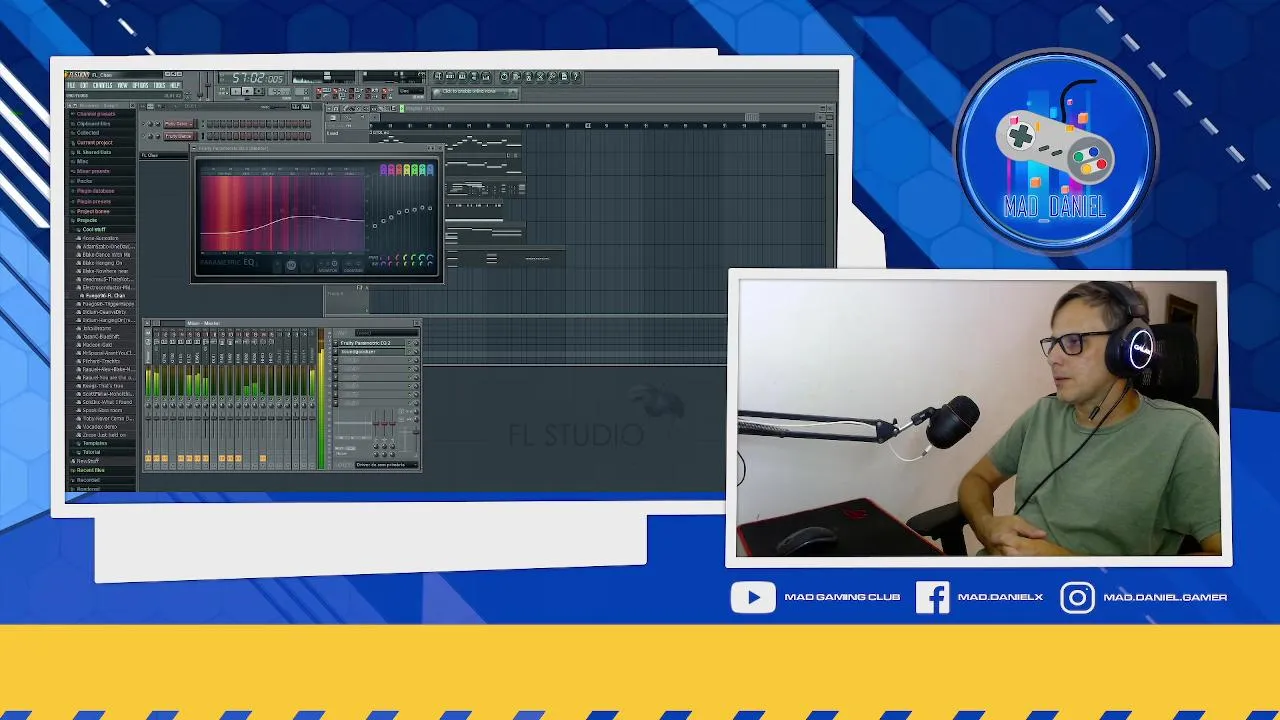Select the blue EQ band token
Screen dimensions: 1280x720
pos(430,170)
